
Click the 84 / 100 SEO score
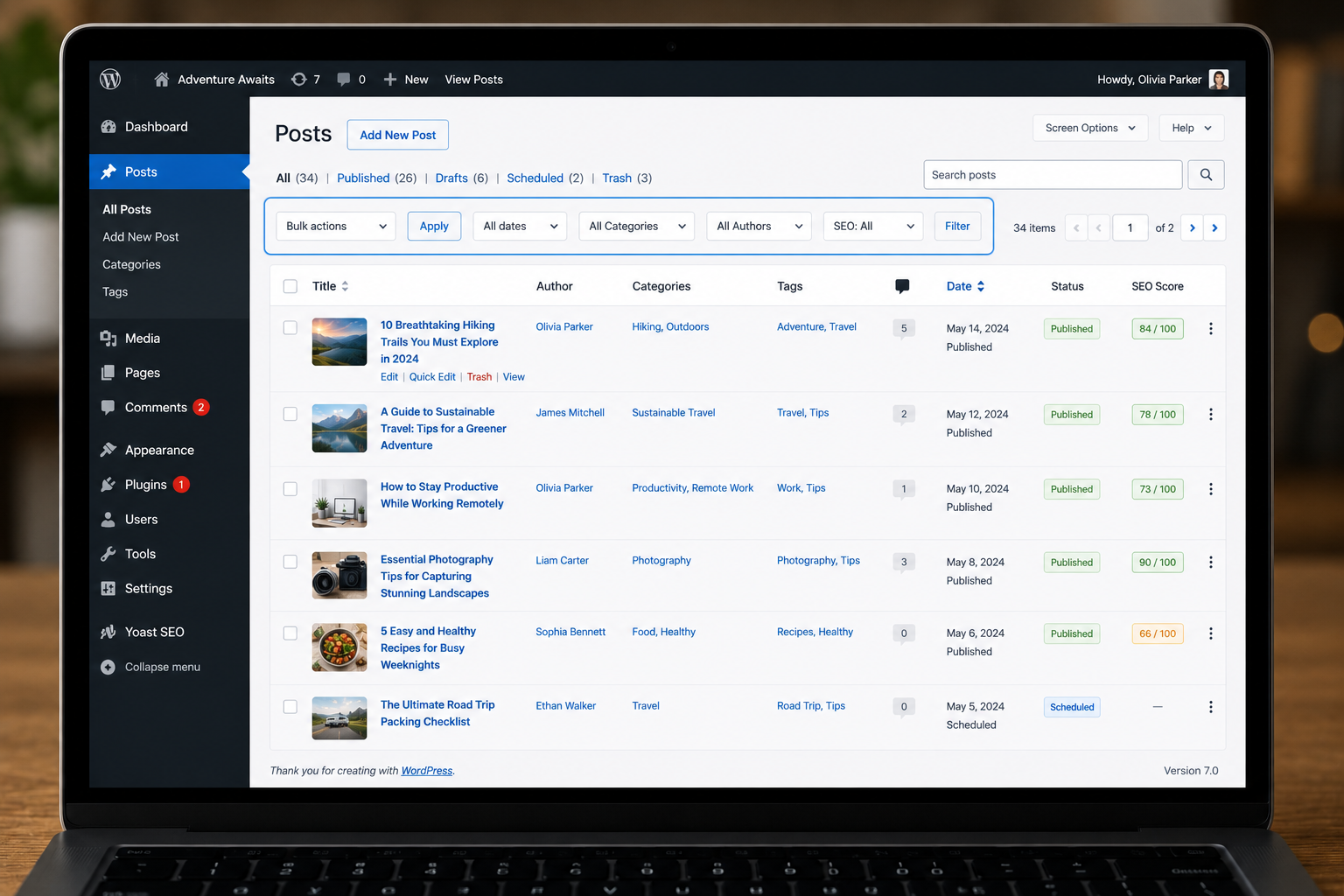1158,329
